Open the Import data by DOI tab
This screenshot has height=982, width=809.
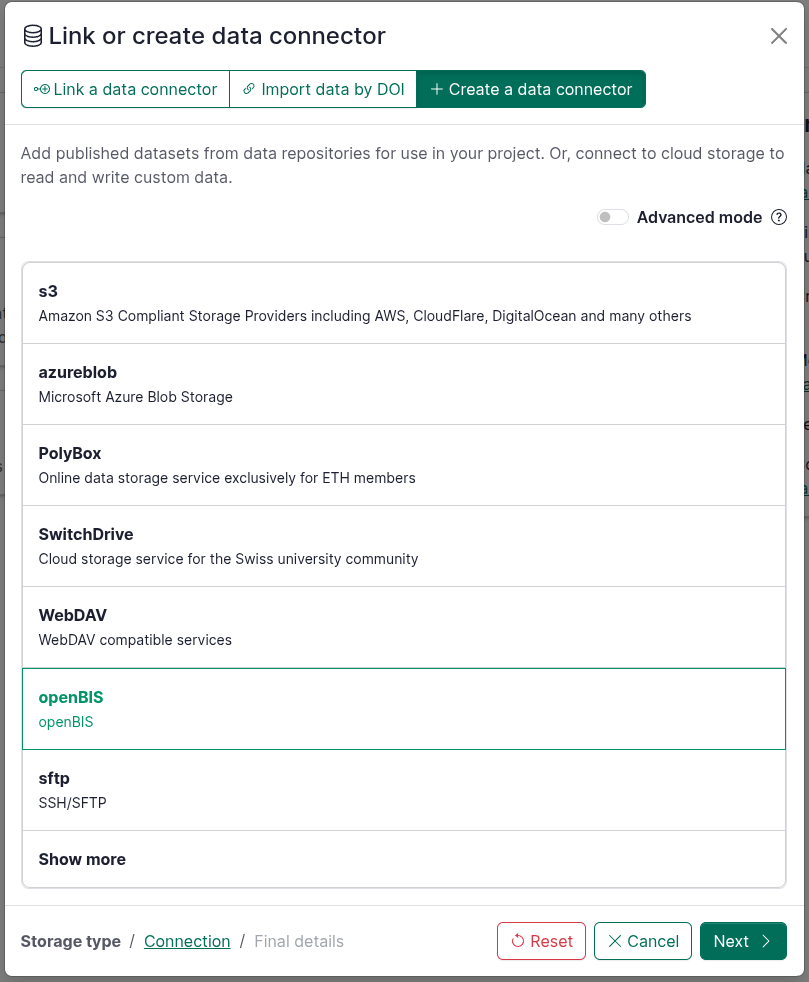(323, 89)
